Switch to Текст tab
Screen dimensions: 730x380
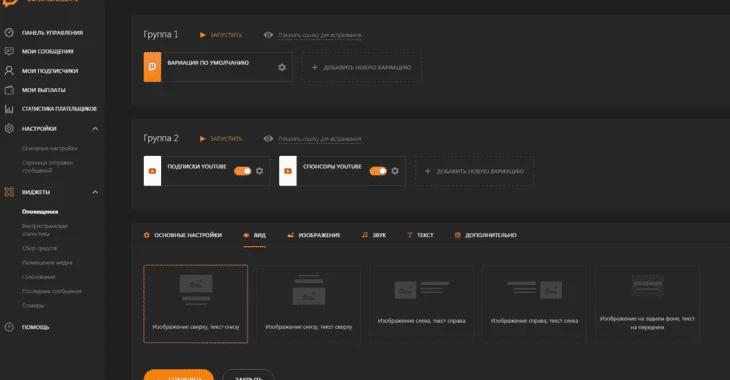coord(420,235)
